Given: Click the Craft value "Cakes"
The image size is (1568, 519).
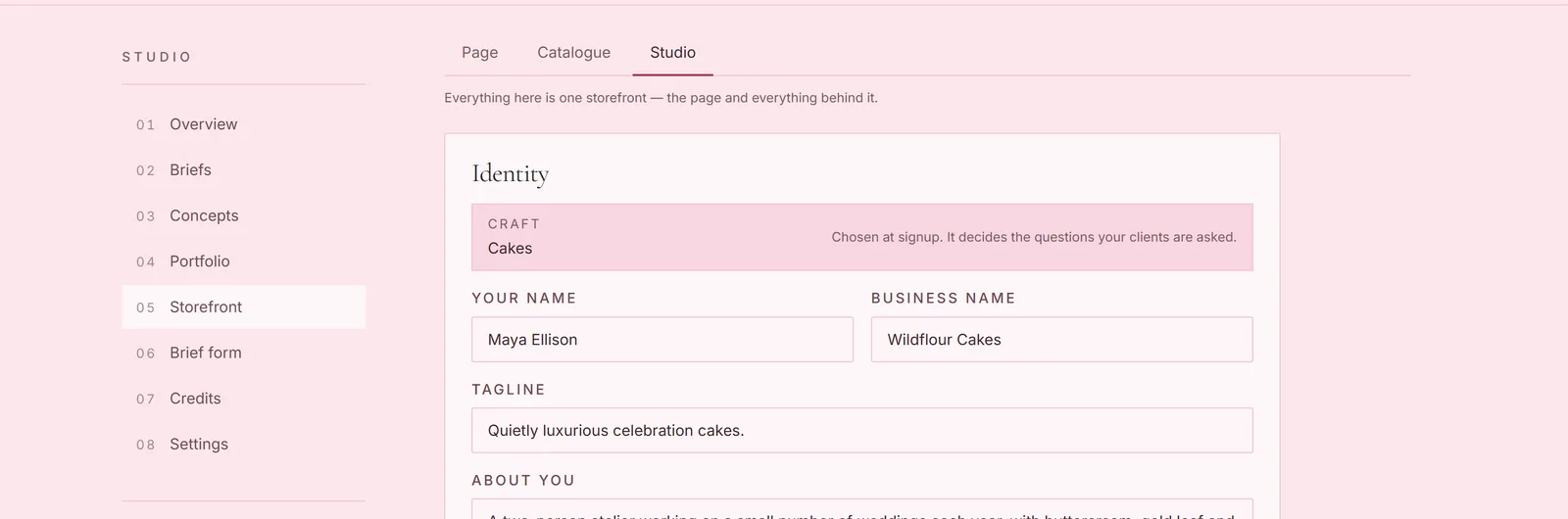Looking at the screenshot, I should (511, 249).
